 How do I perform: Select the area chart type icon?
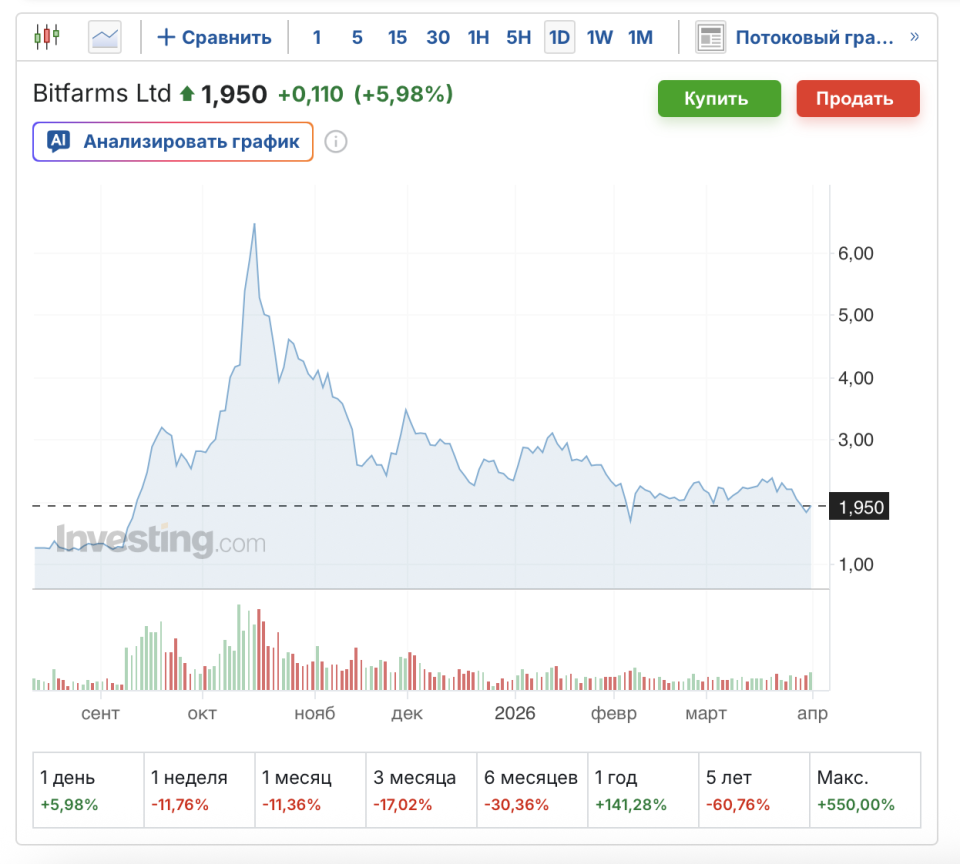105,37
